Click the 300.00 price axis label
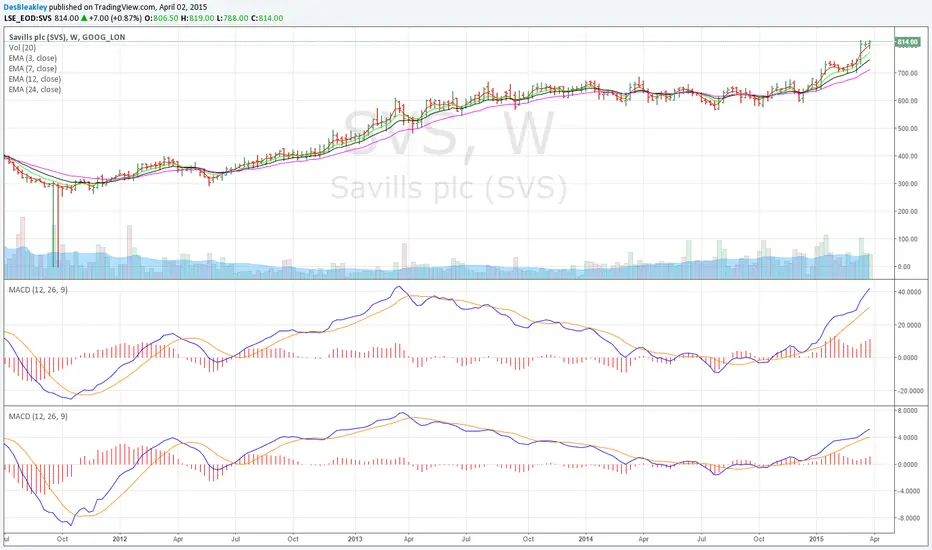The width and height of the screenshot is (932, 550). (x=907, y=184)
